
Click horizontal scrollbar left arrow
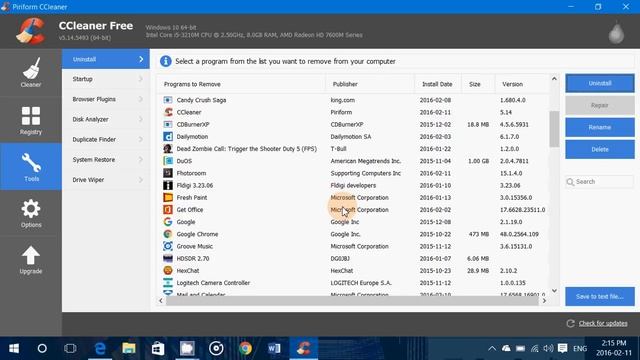click(x=161, y=300)
